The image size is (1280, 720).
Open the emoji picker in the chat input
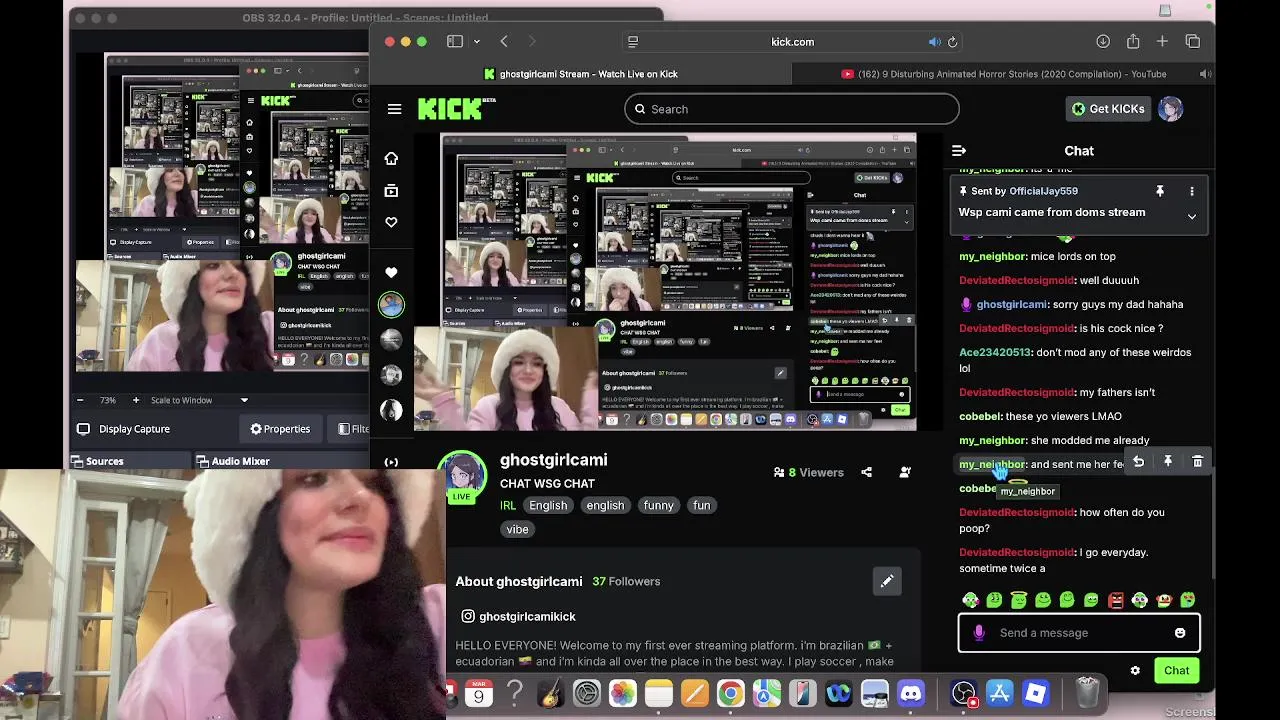(x=1180, y=632)
